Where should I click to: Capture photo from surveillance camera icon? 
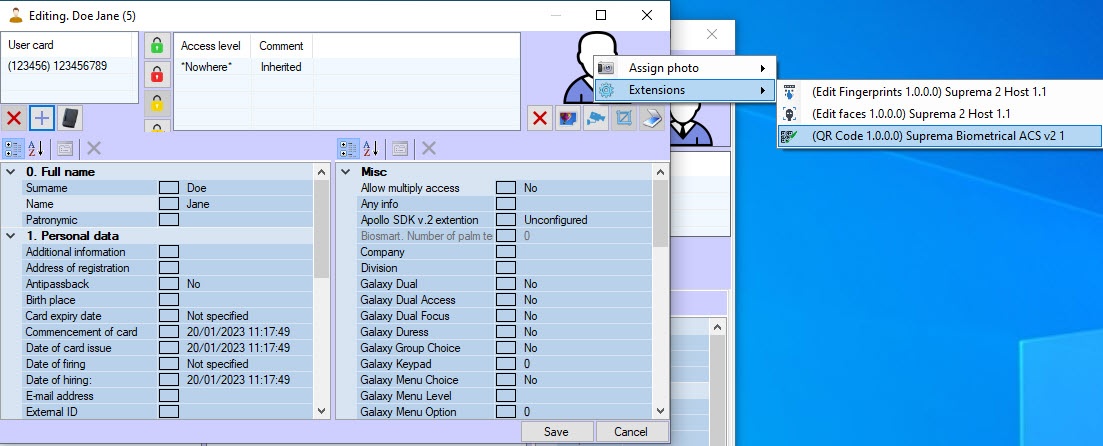click(596, 118)
